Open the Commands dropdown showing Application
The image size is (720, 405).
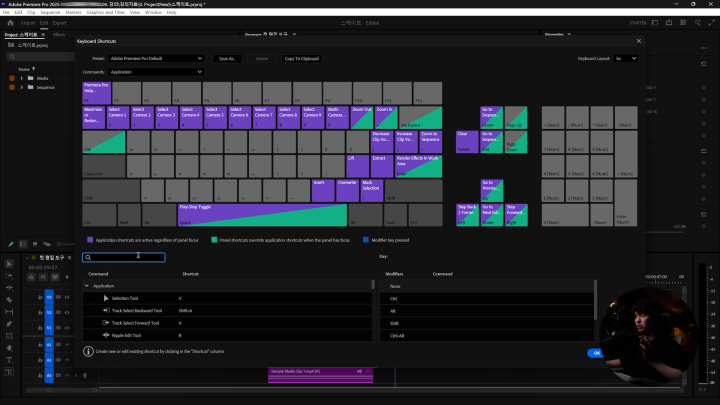(x=156, y=72)
